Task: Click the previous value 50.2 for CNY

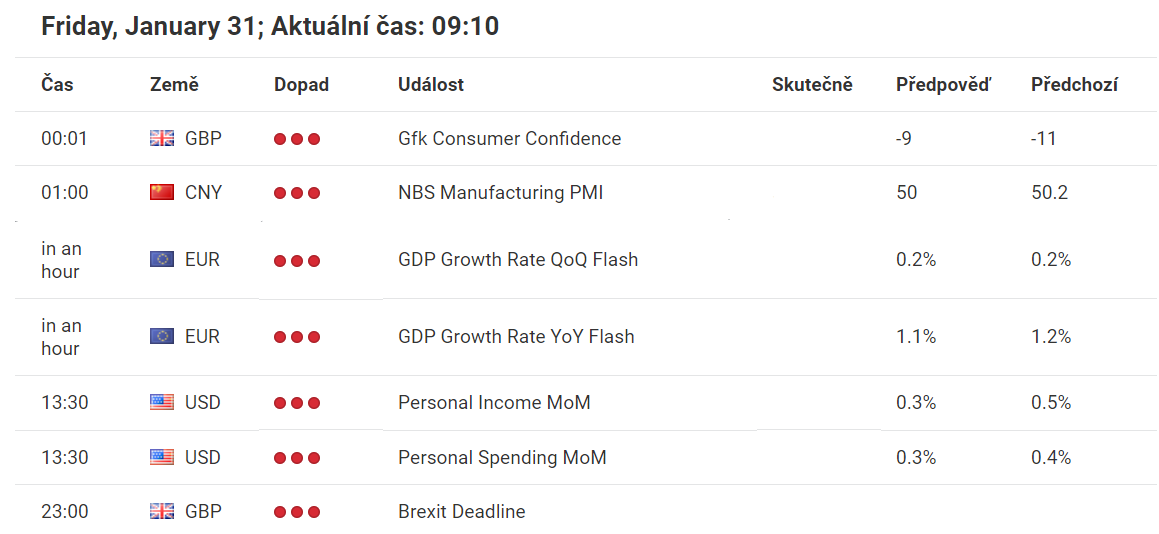Action: click(x=1050, y=193)
